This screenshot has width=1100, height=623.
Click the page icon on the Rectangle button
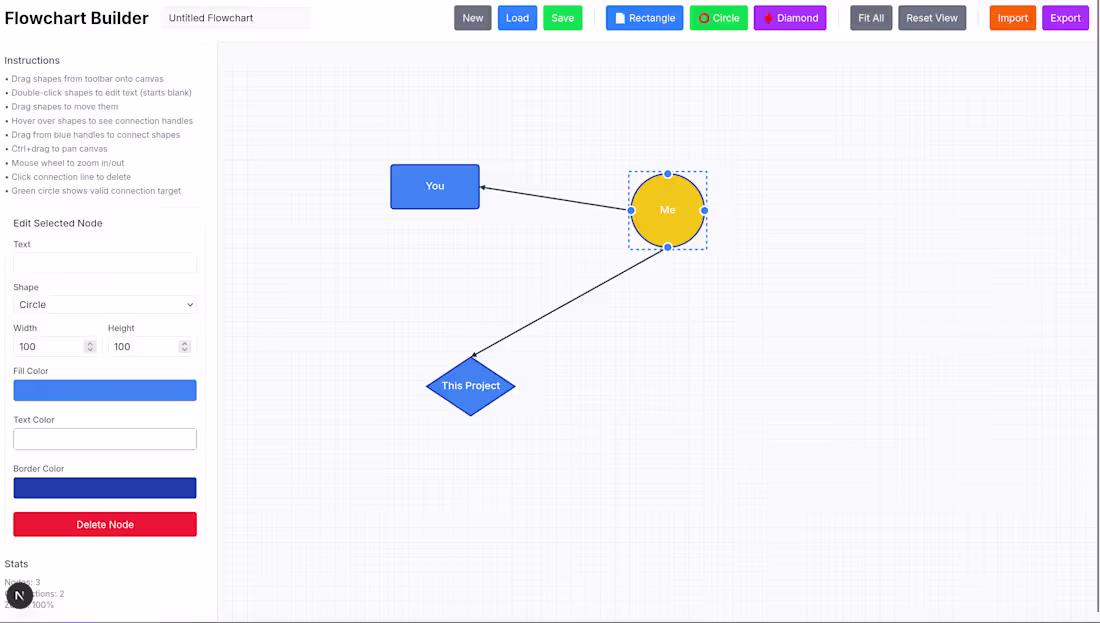tap(620, 18)
